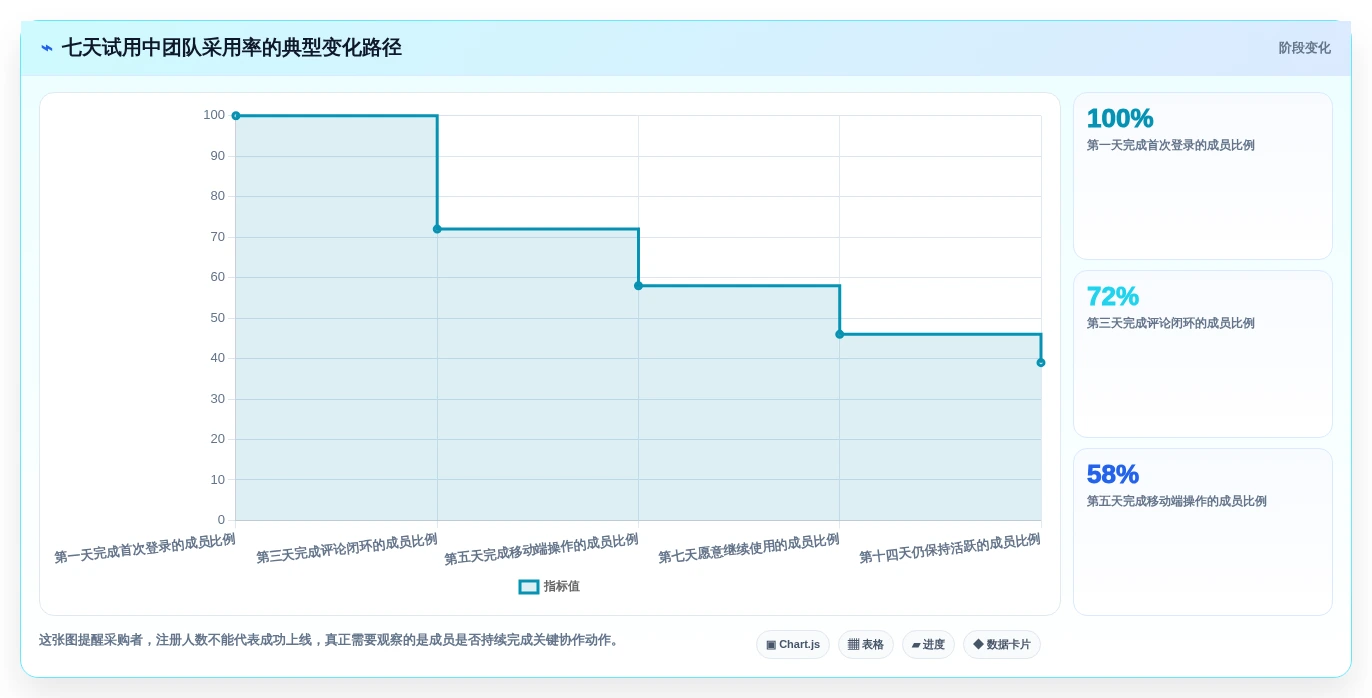Click the final data point at value 39

[1041, 363]
